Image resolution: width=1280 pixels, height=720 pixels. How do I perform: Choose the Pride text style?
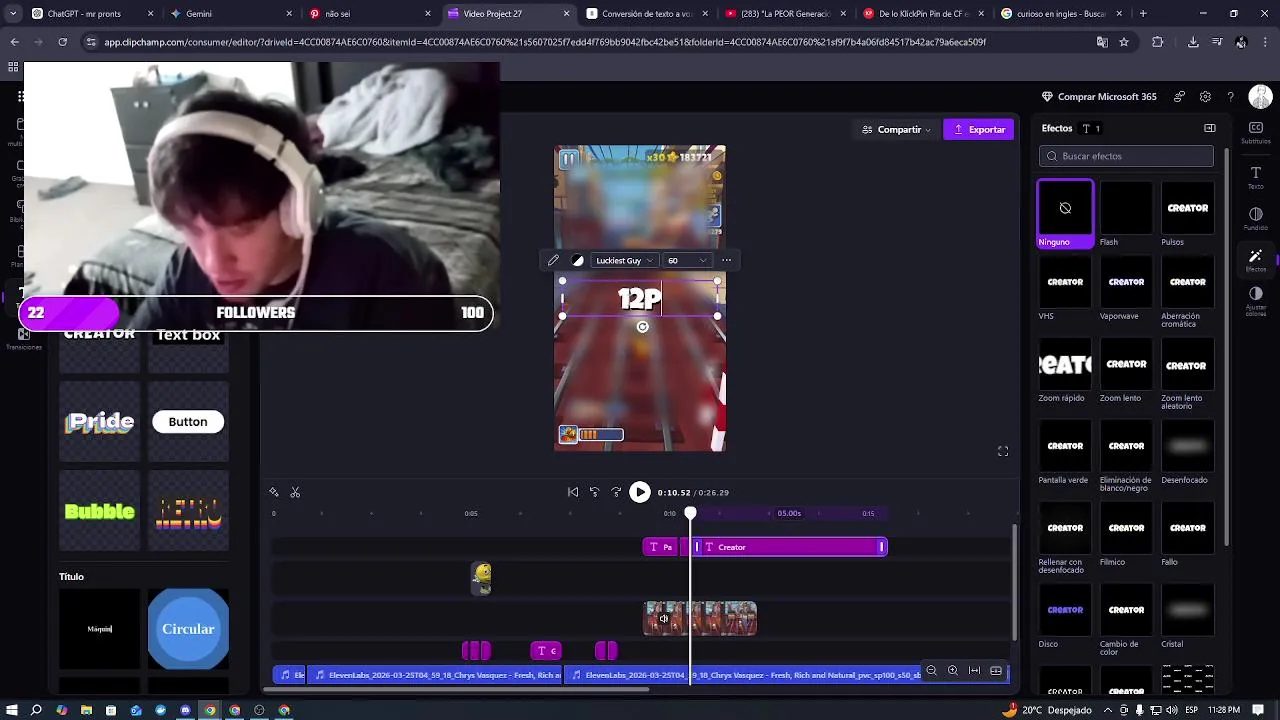pos(100,422)
